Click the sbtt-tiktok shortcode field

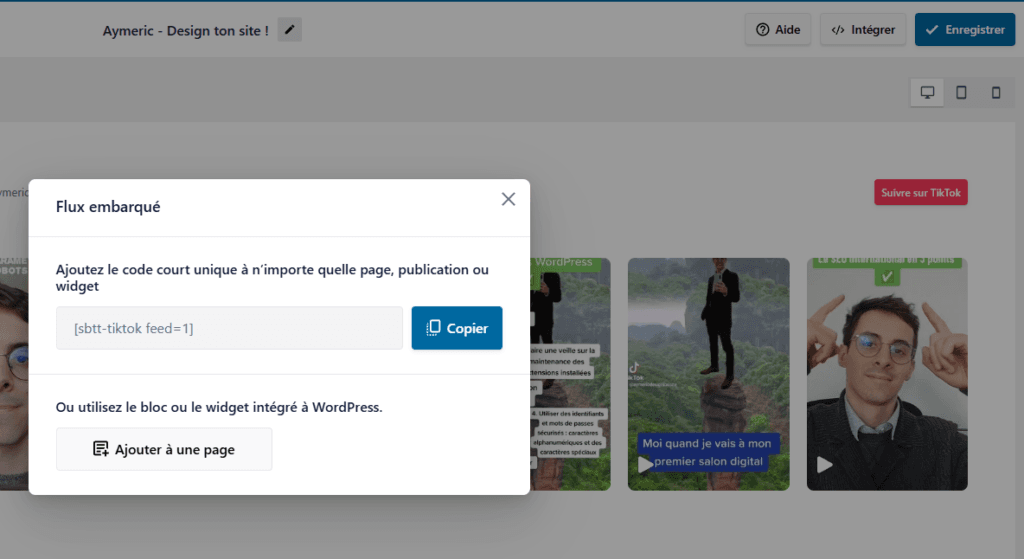click(x=229, y=328)
